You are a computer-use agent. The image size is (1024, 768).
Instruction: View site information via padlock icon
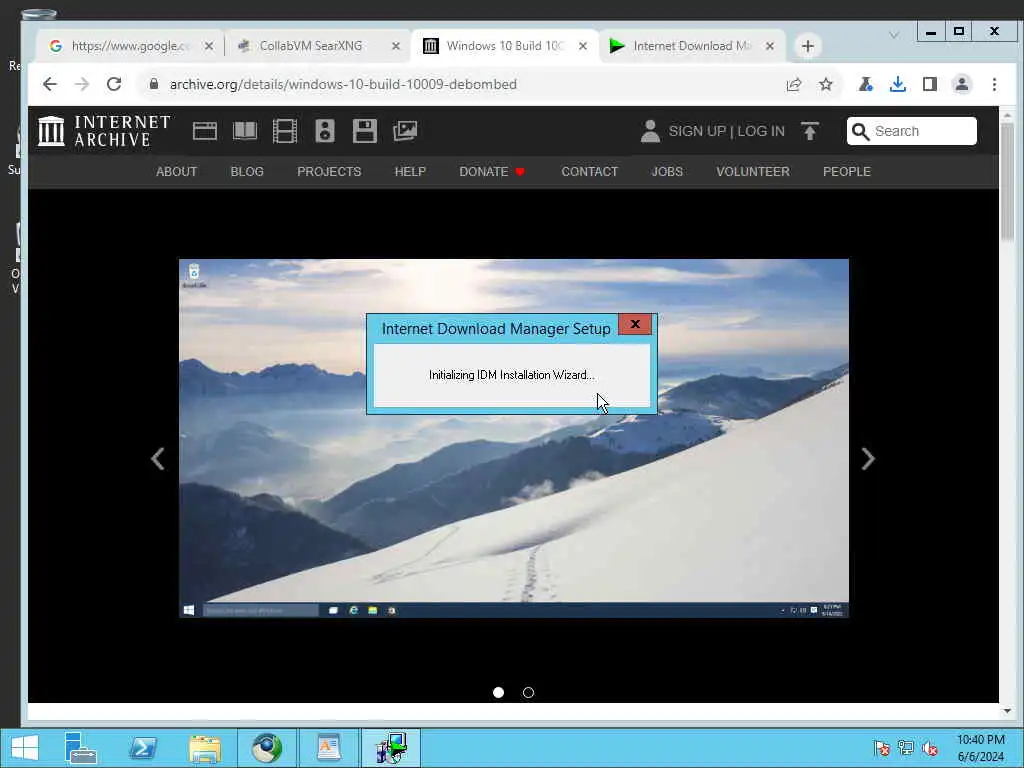[x=153, y=84]
